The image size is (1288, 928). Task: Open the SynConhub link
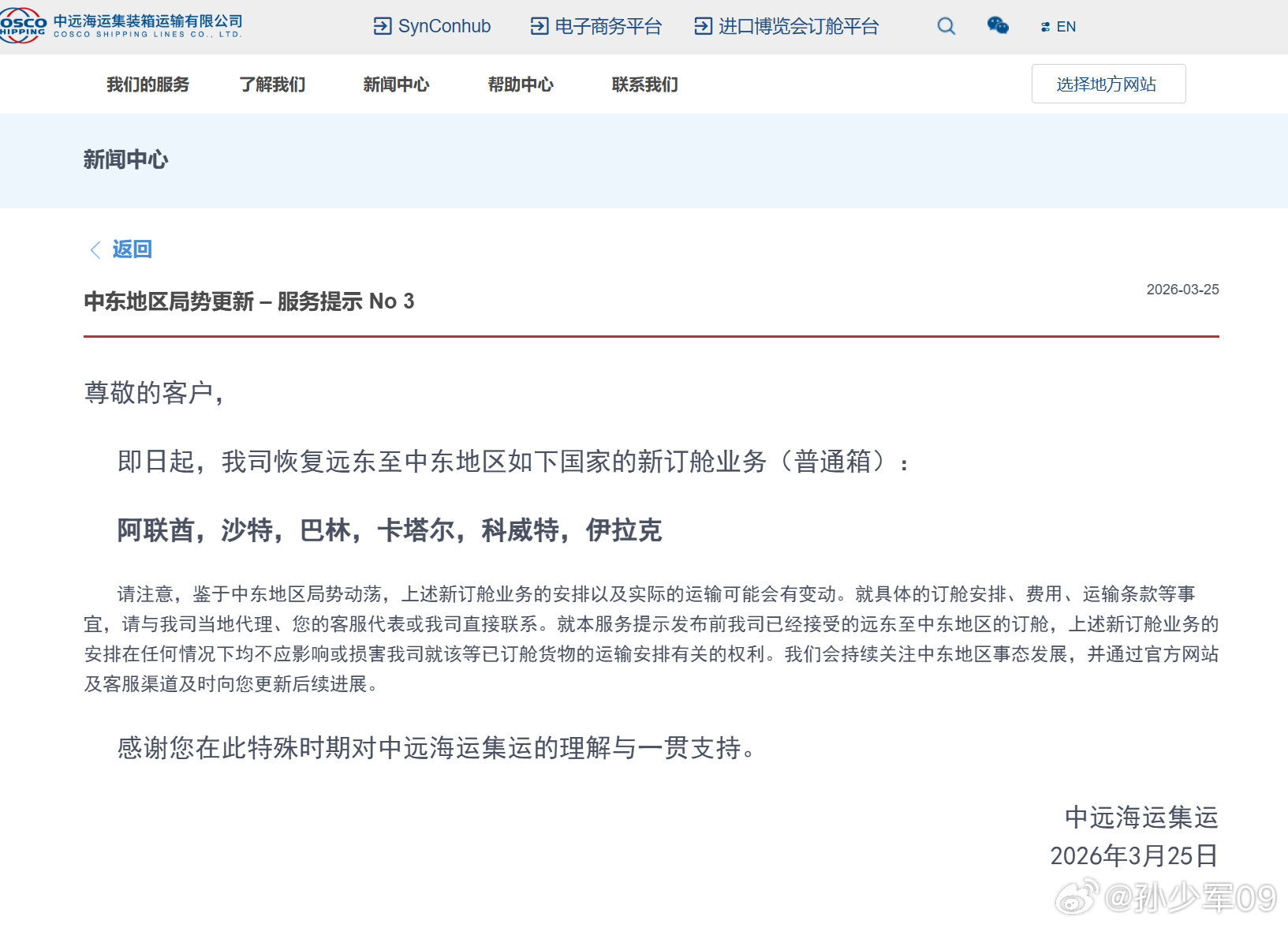pyautogui.click(x=444, y=26)
